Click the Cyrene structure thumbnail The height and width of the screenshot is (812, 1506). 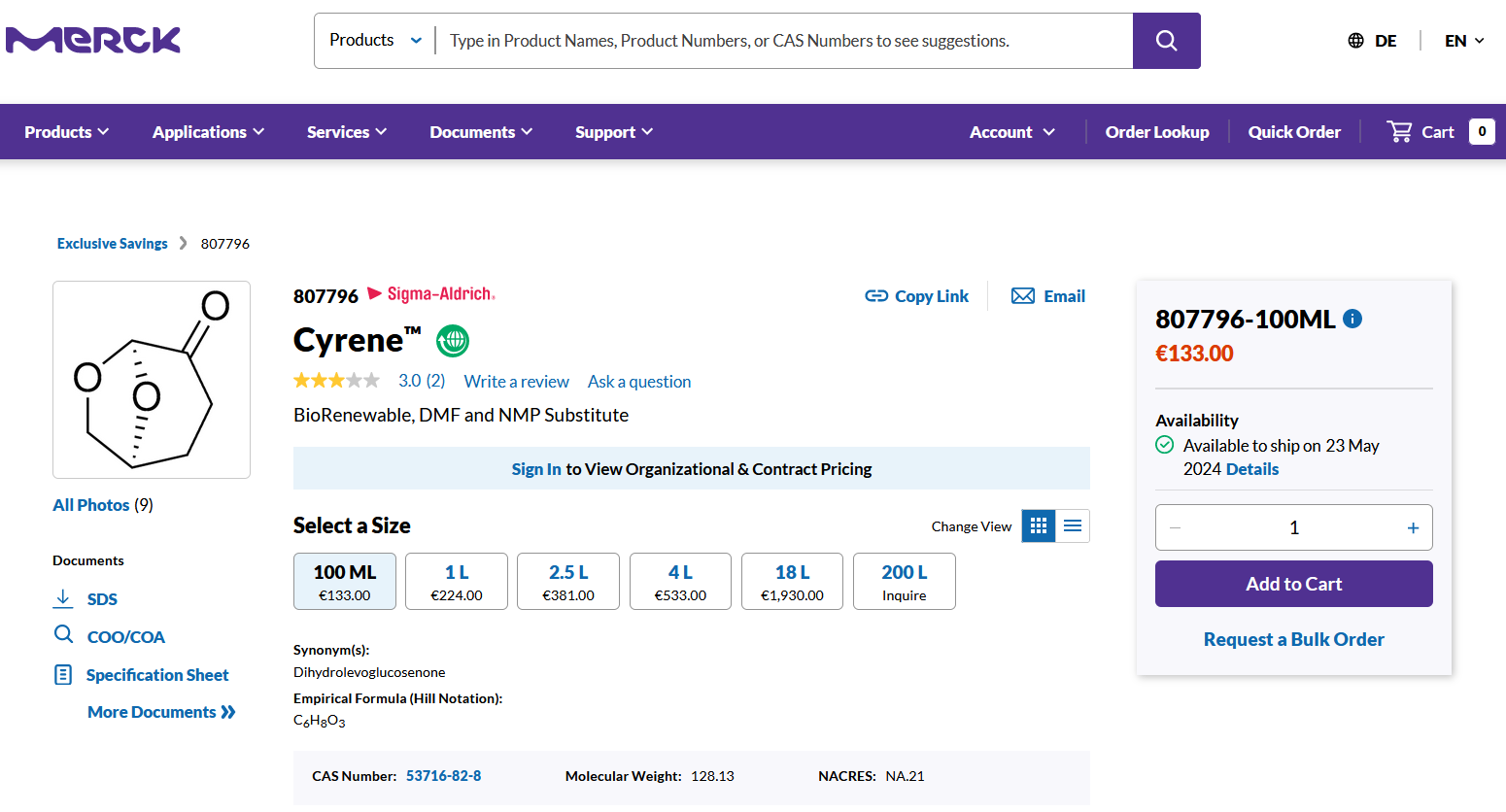pyautogui.click(x=152, y=380)
